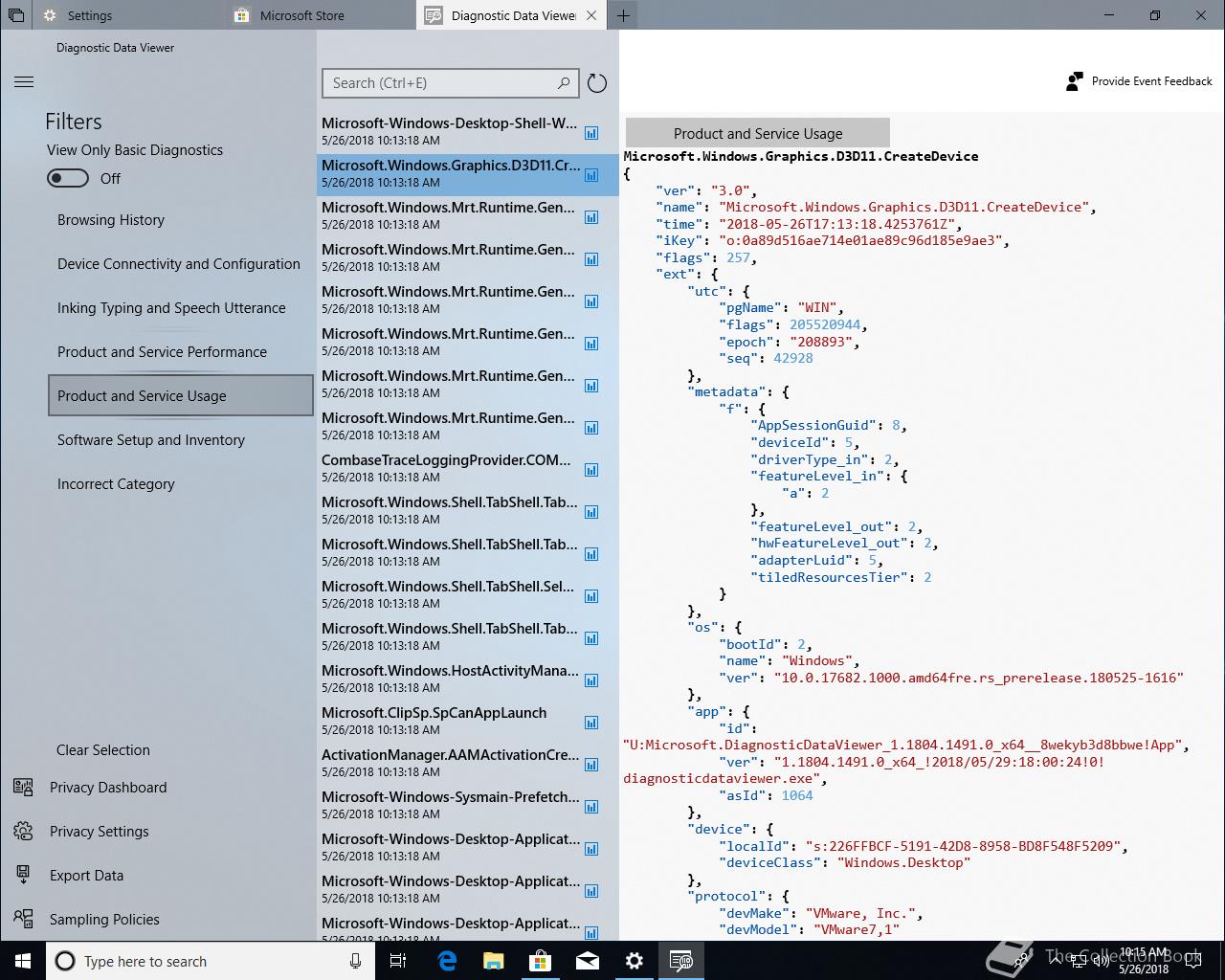
Task: Filter by Inking Typing and Speech Utterance
Action: (x=171, y=308)
